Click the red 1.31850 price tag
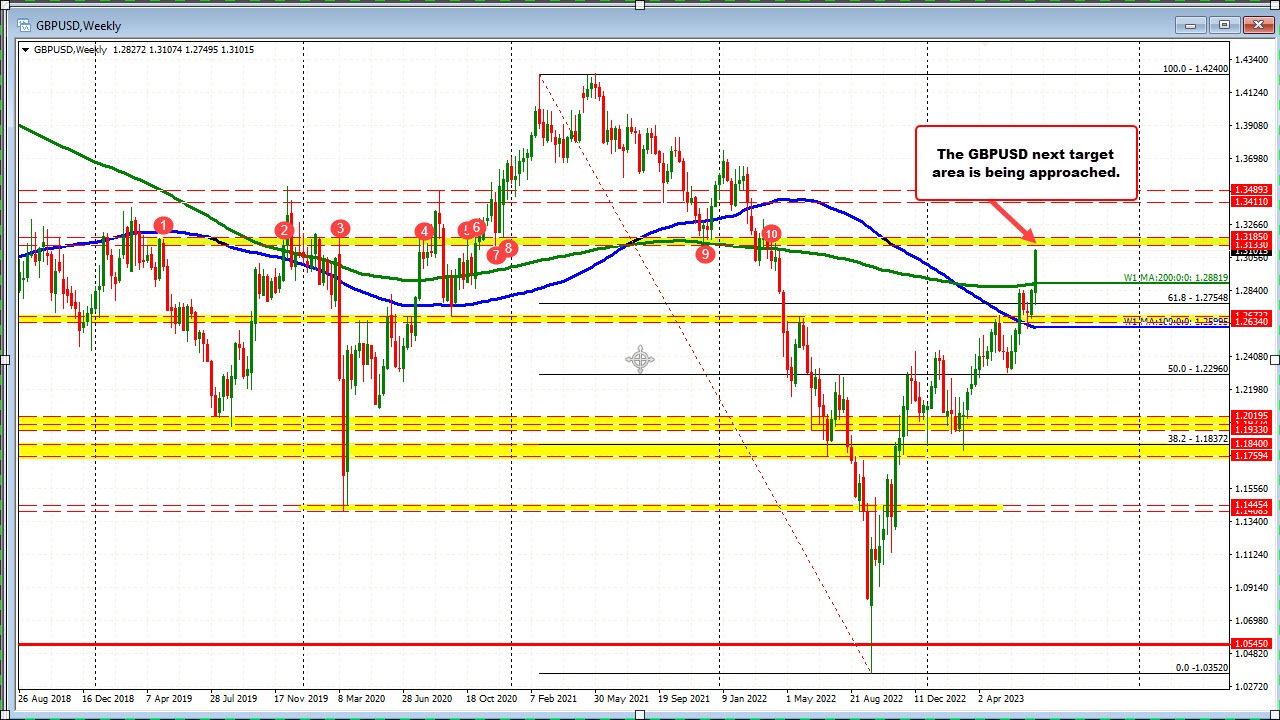The height and width of the screenshot is (720, 1280). (x=1252, y=237)
